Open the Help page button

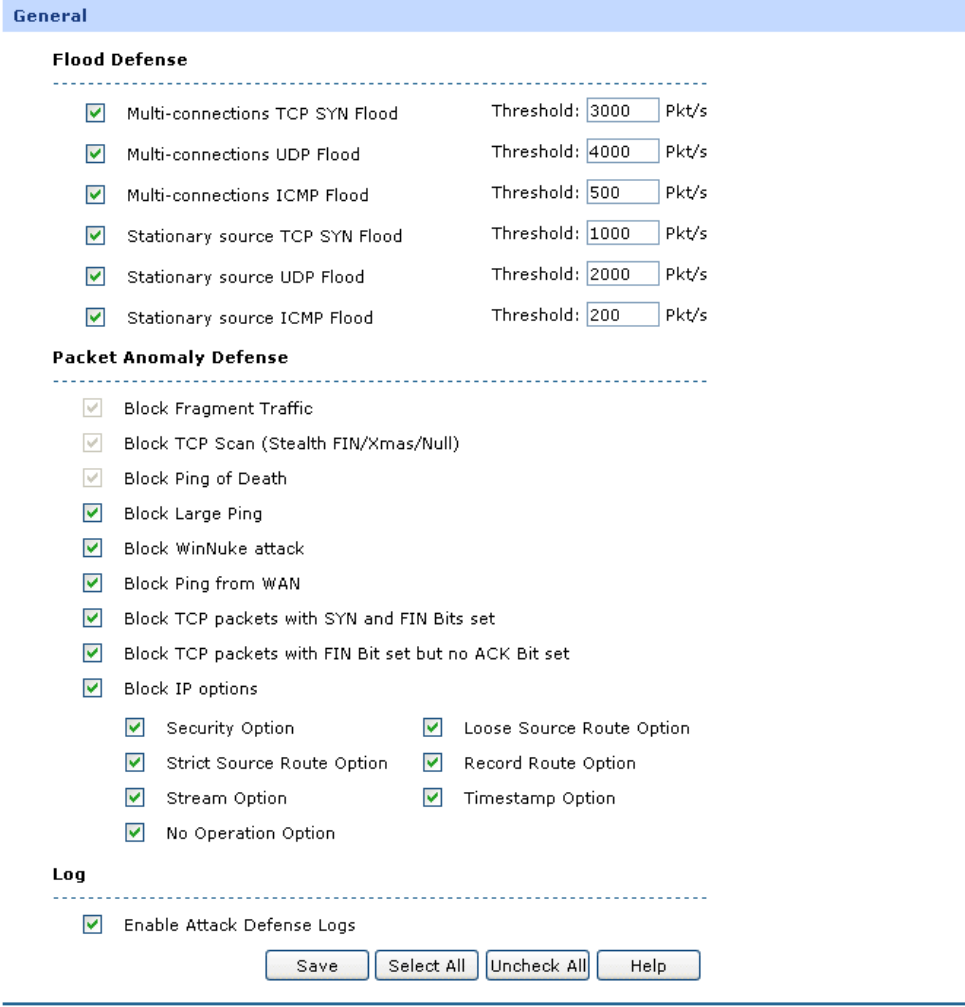[x=648, y=966]
